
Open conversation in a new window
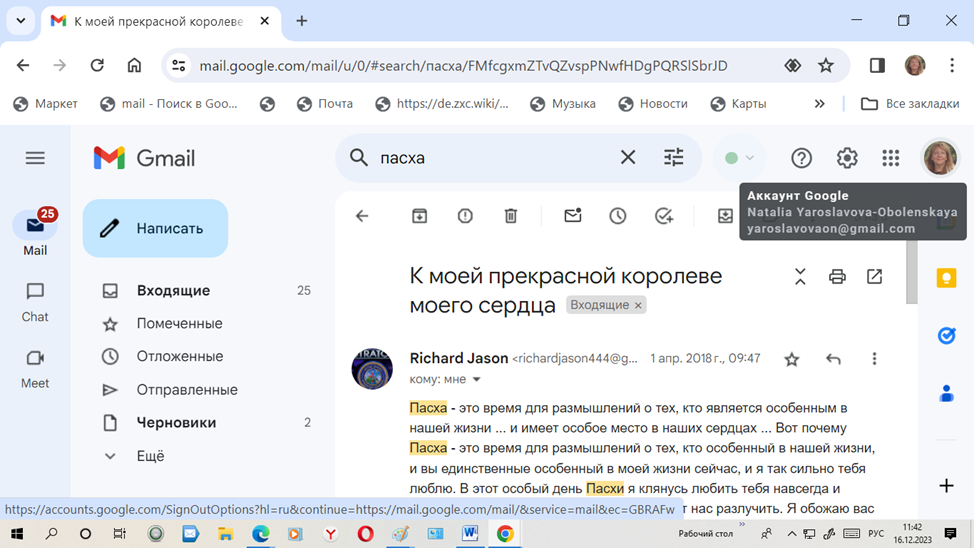(x=875, y=276)
